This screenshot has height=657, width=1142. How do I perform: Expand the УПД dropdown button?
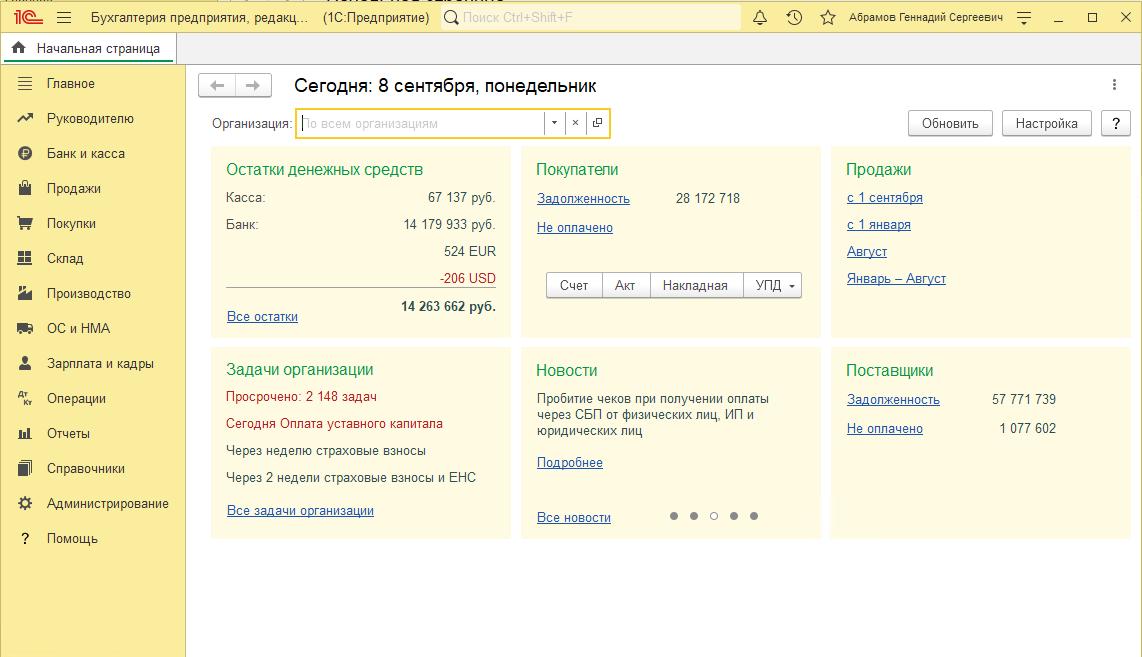(792, 286)
